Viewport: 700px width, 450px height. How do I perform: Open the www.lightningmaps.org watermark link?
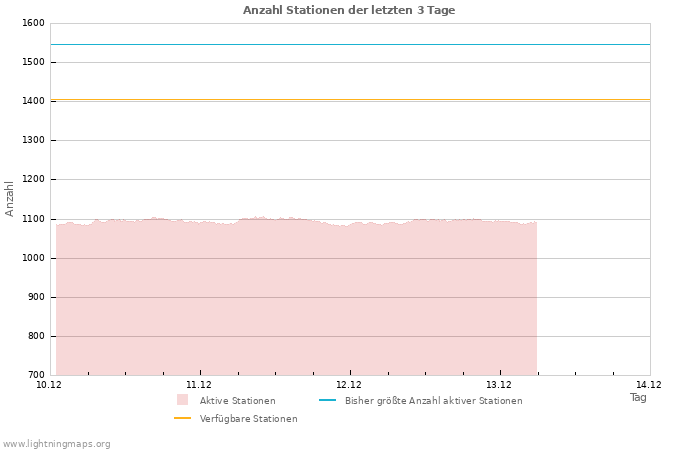point(57,444)
